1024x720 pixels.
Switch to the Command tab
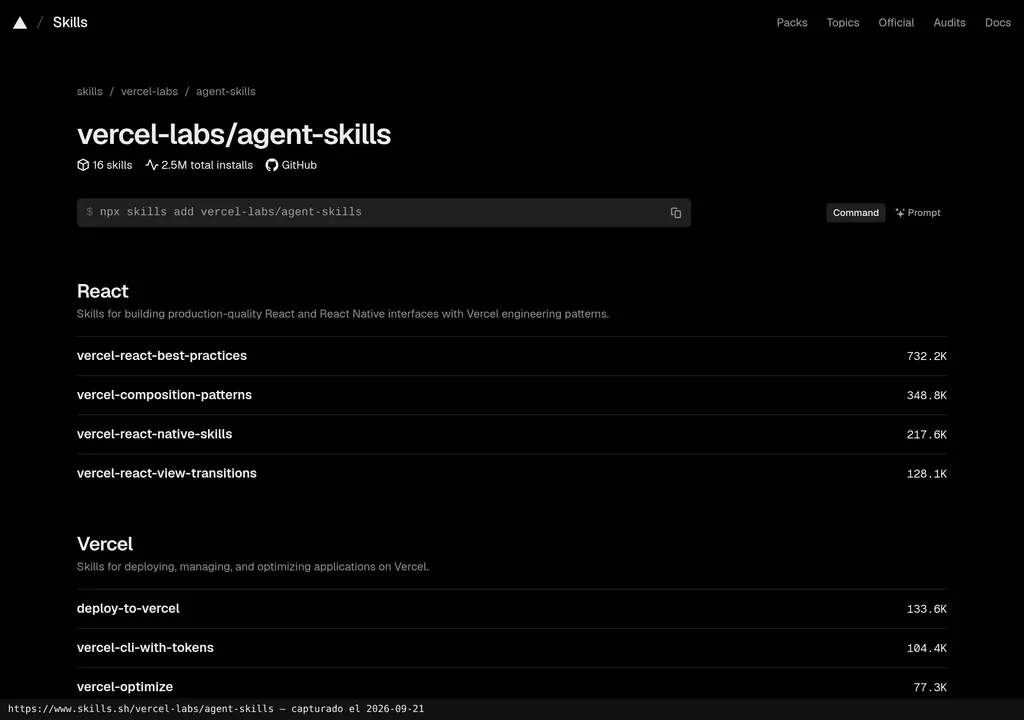pyautogui.click(x=856, y=213)
